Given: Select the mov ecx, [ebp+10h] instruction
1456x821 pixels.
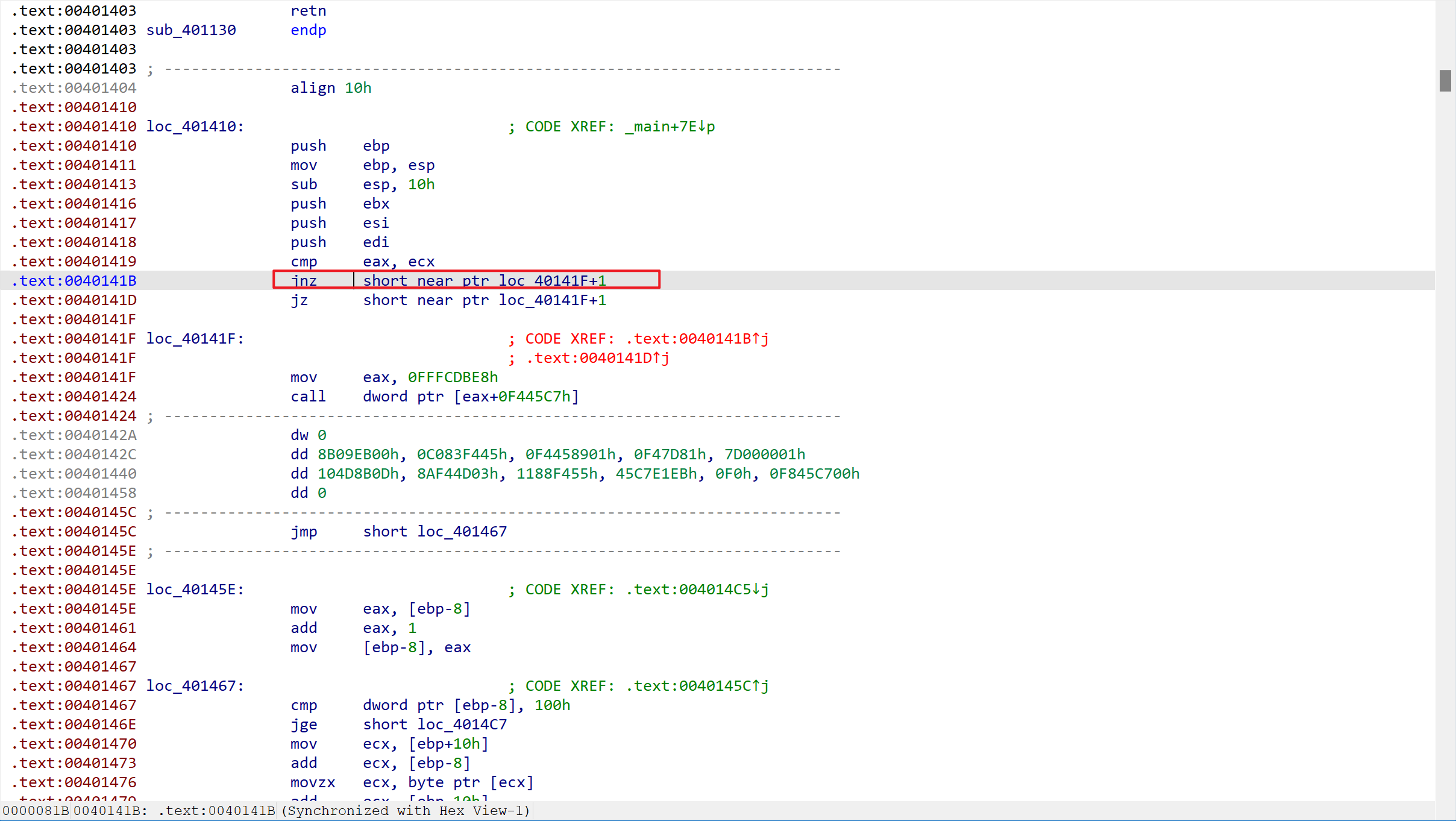Looking at the screenshot, I should (x=389, y=744).
